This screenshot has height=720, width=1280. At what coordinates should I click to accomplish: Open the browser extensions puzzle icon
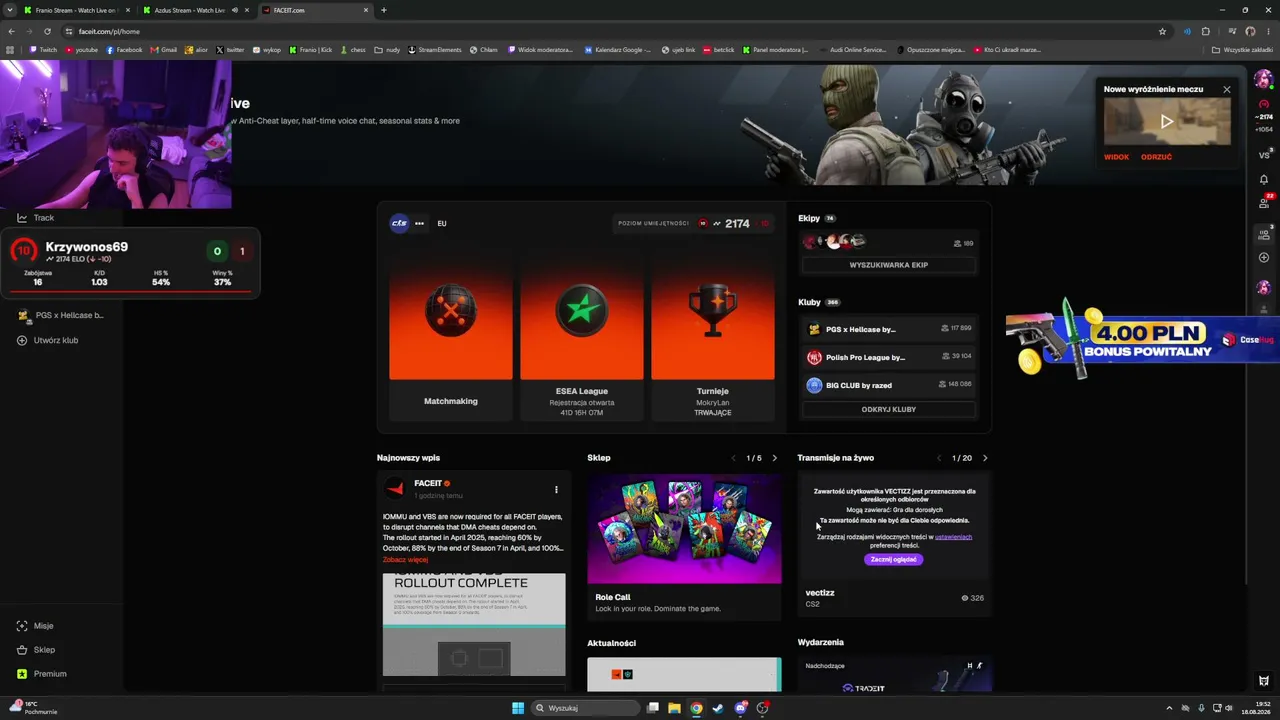point(1206,31)
